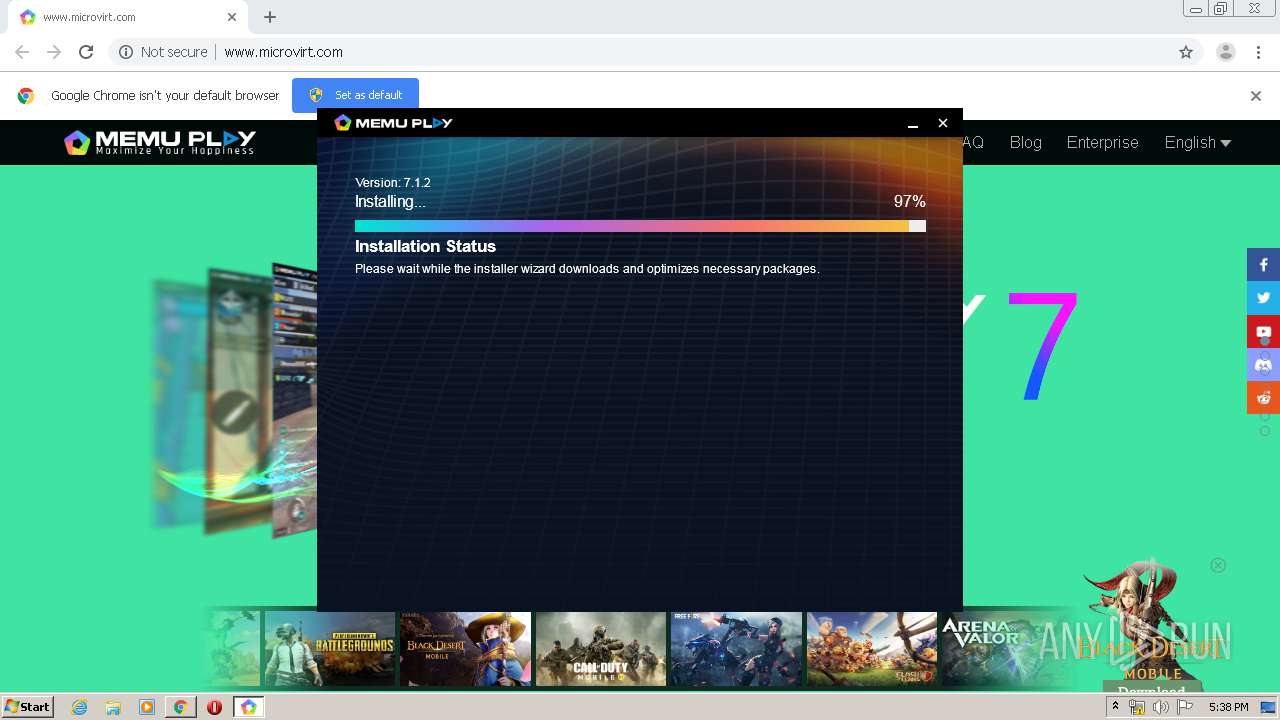Open the YouTube sidebar icon
The width and height of the screenshot is (1280, 720).
coord(1263,331)
